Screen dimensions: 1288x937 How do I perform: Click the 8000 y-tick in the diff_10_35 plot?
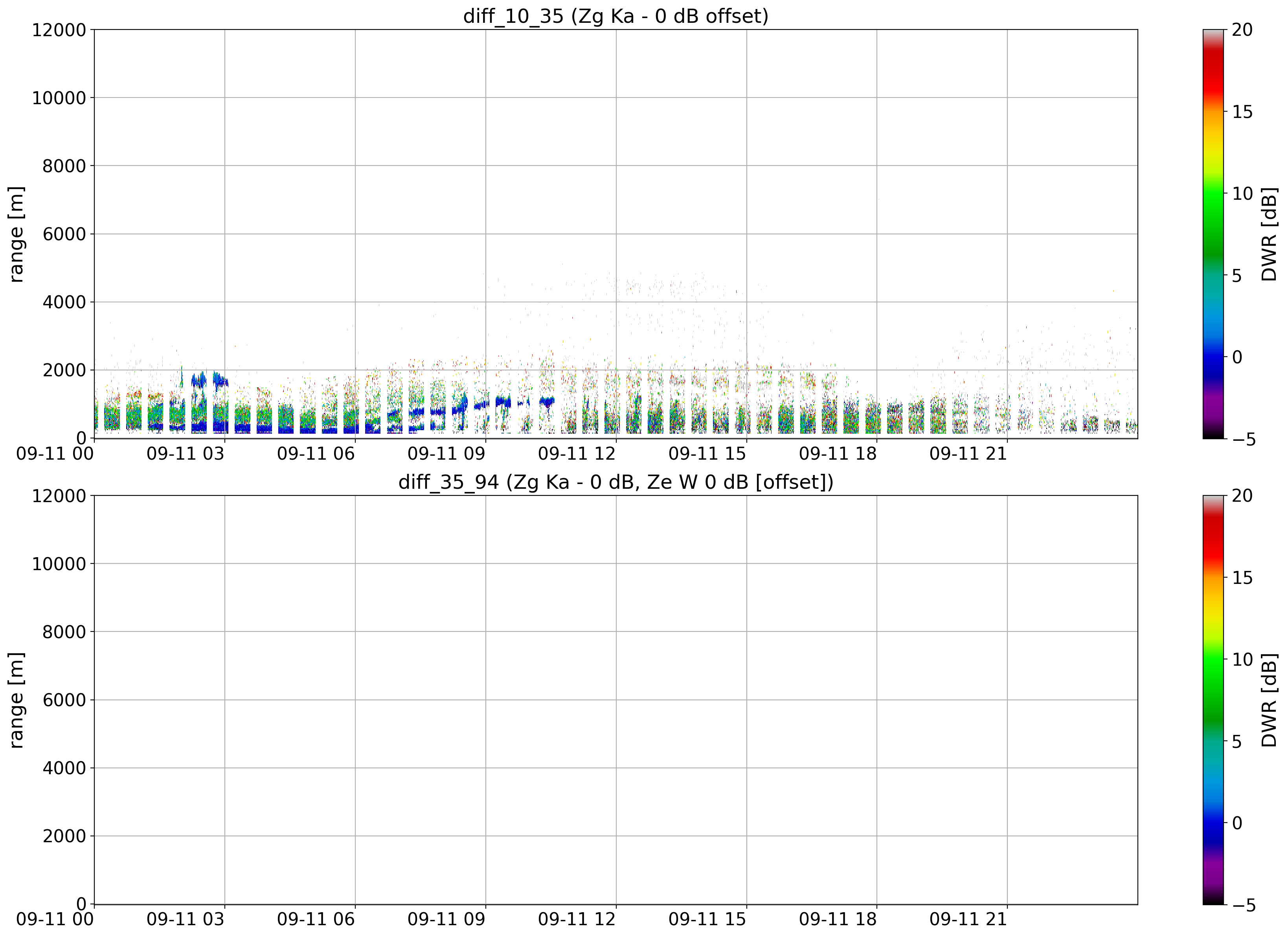click(64, 166)
